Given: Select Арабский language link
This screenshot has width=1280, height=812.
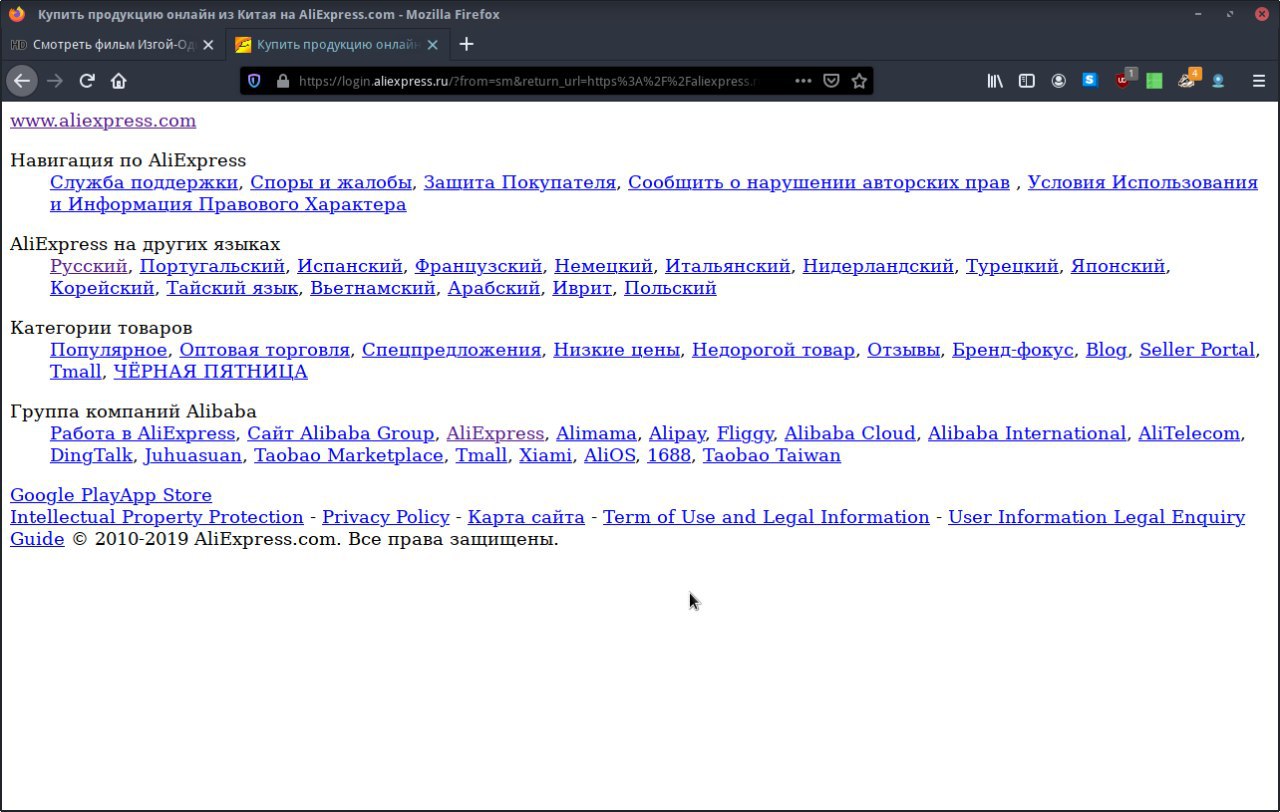Looking at the screenshot, I should pyautogui.click(x=494, y=288).
